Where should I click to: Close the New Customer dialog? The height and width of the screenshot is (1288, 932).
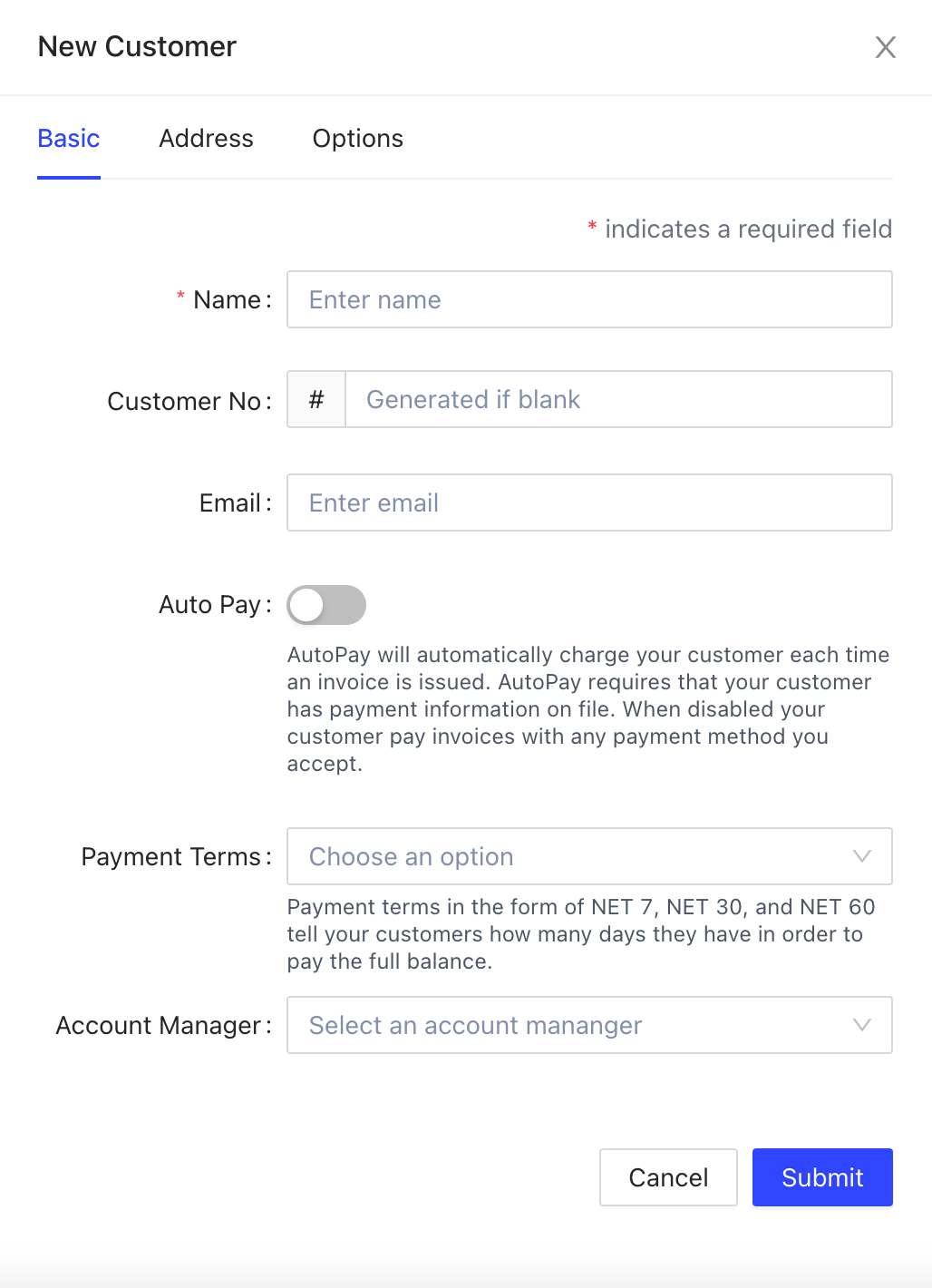pos(885,47)
